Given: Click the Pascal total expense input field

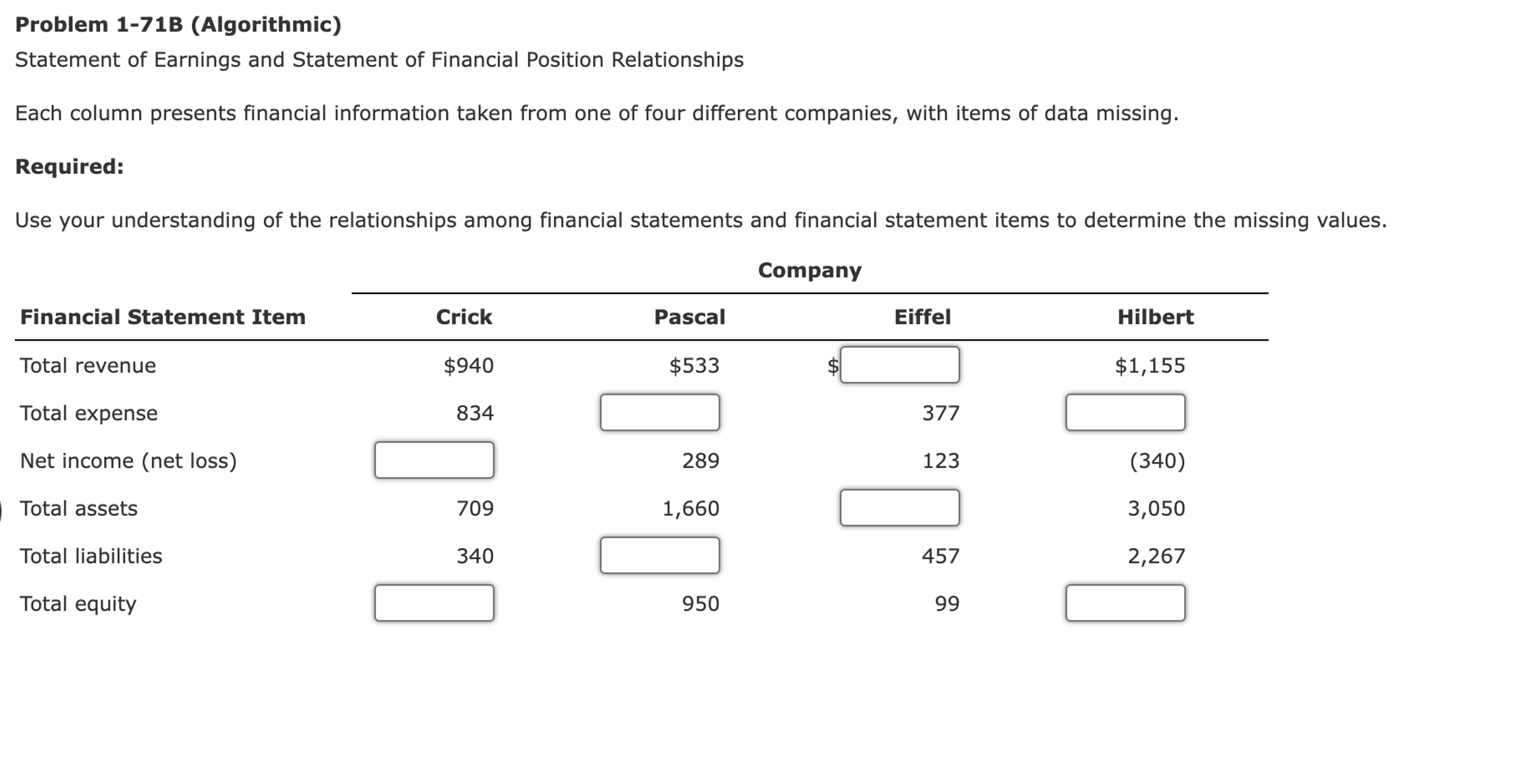Looking at the screenshot, I should (660, 413).
